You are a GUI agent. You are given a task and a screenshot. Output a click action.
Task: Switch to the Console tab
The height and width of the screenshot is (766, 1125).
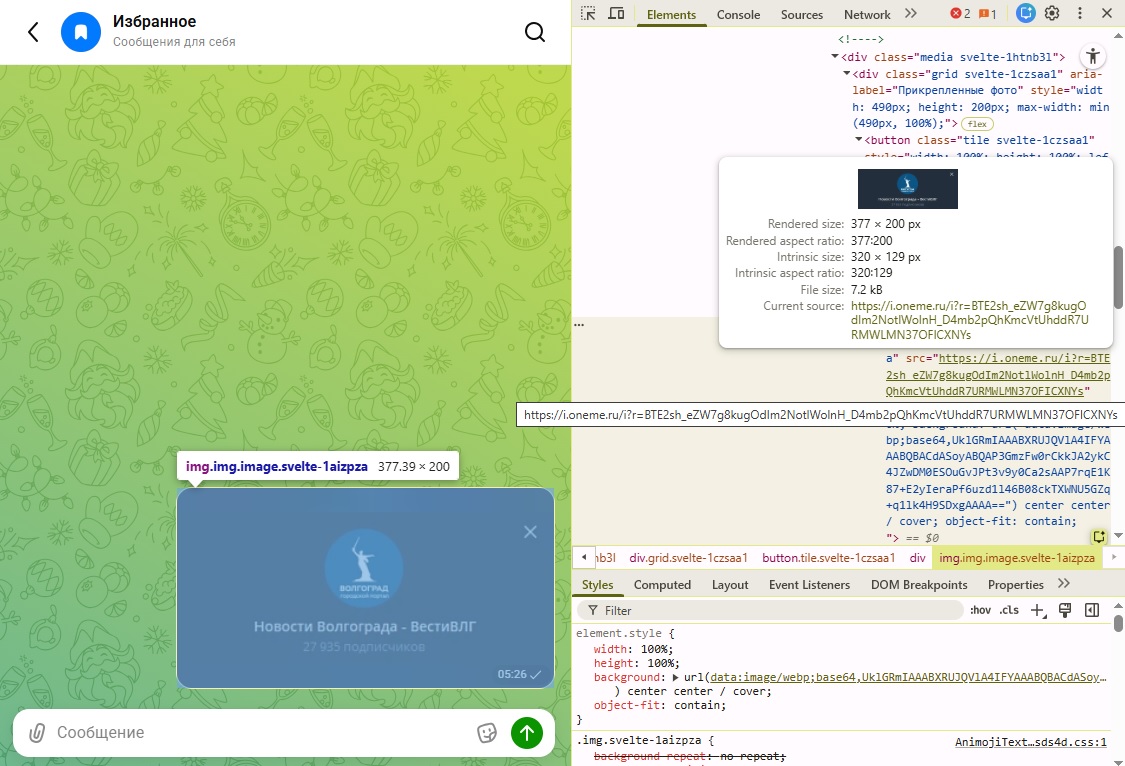click(x=738, y=15)
